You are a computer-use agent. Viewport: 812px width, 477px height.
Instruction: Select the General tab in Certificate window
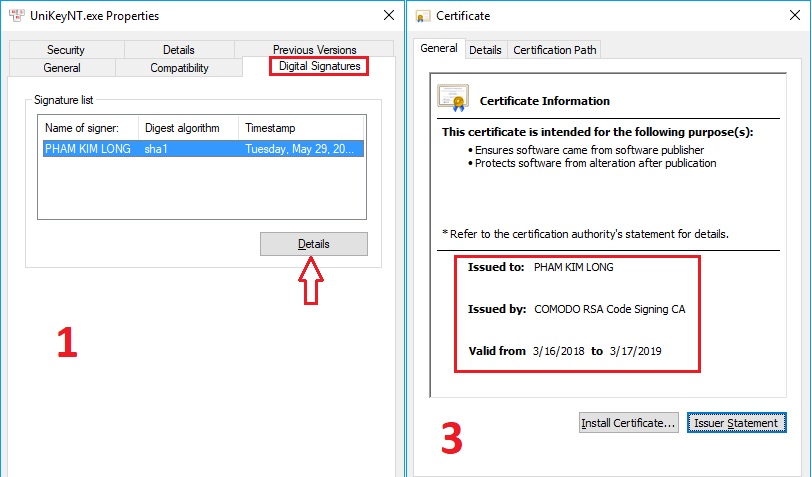439,48
